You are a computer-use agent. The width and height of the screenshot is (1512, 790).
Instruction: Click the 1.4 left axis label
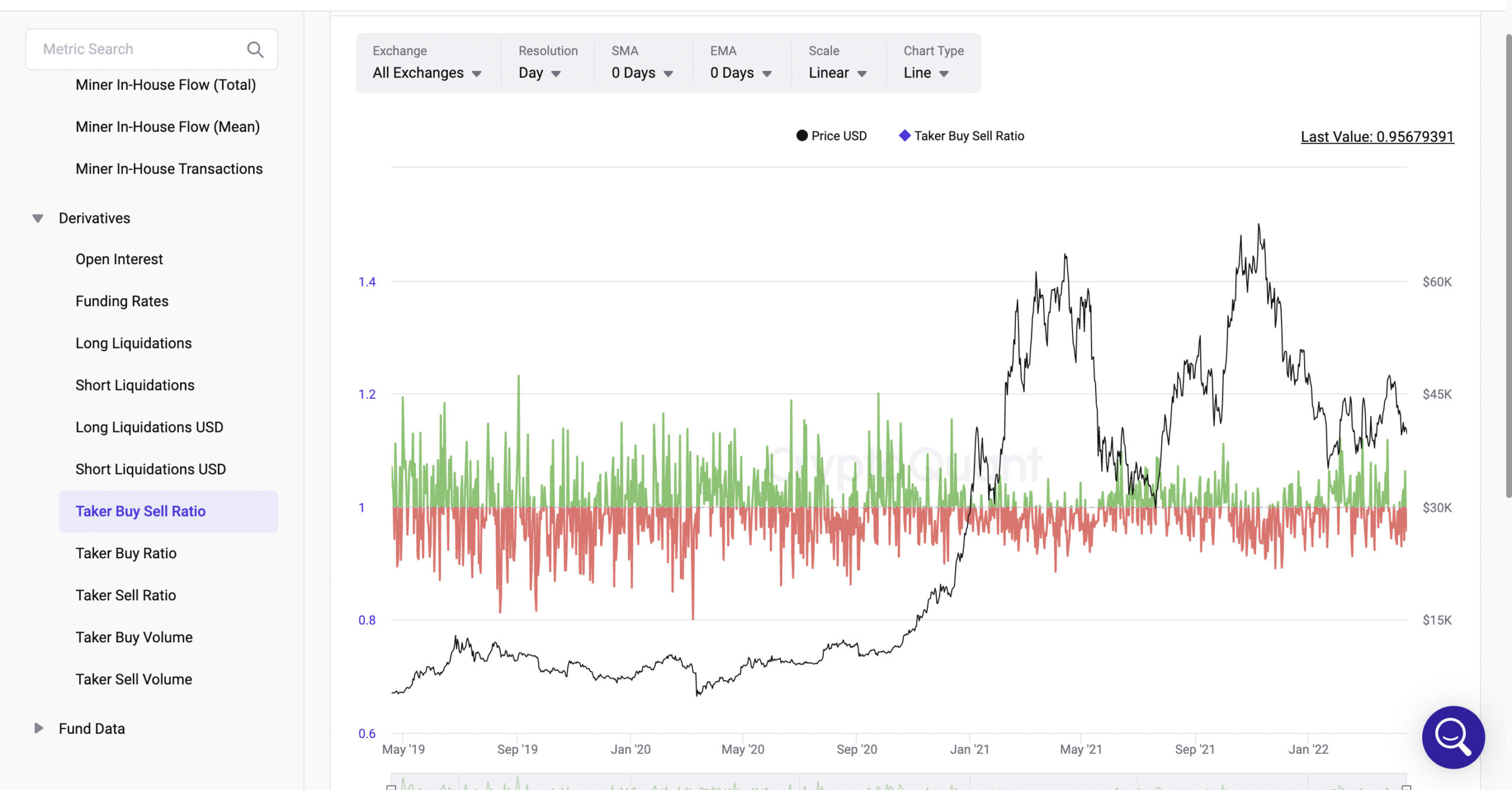click(367, 282)
